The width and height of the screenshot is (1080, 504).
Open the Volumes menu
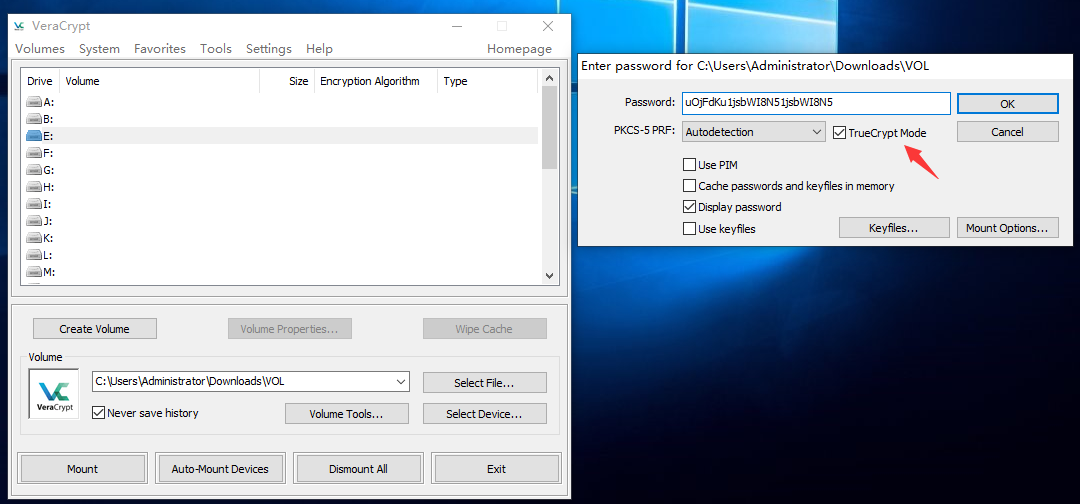tap(40, 49)
